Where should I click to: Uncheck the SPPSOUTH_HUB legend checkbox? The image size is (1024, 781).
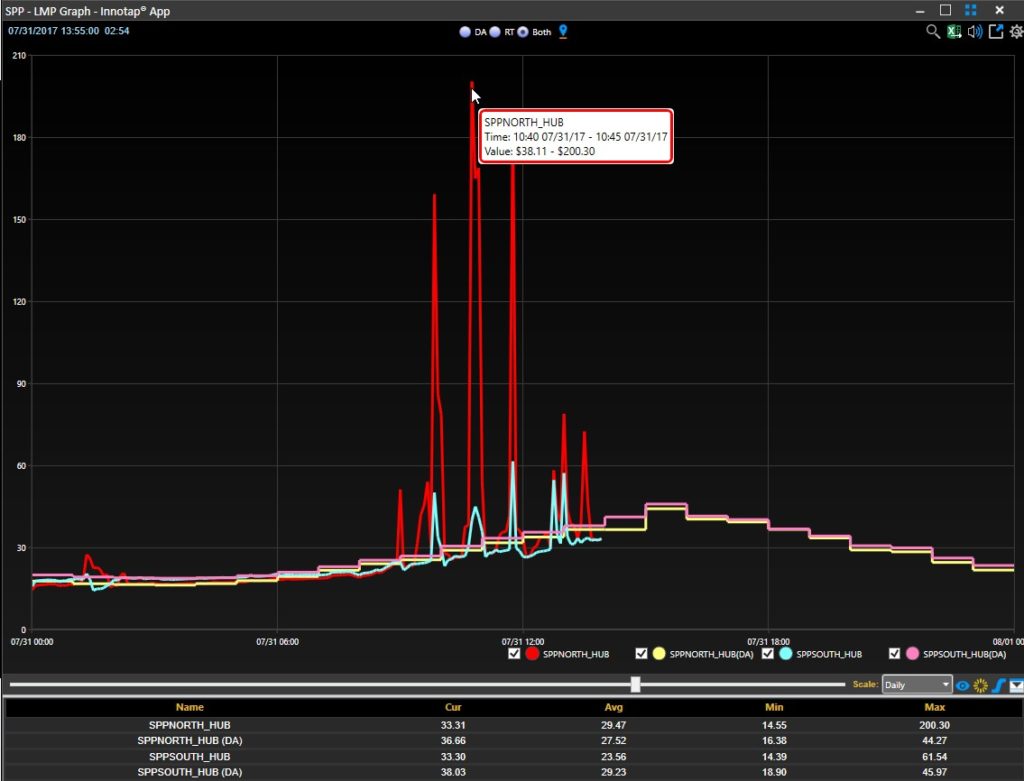768,654
